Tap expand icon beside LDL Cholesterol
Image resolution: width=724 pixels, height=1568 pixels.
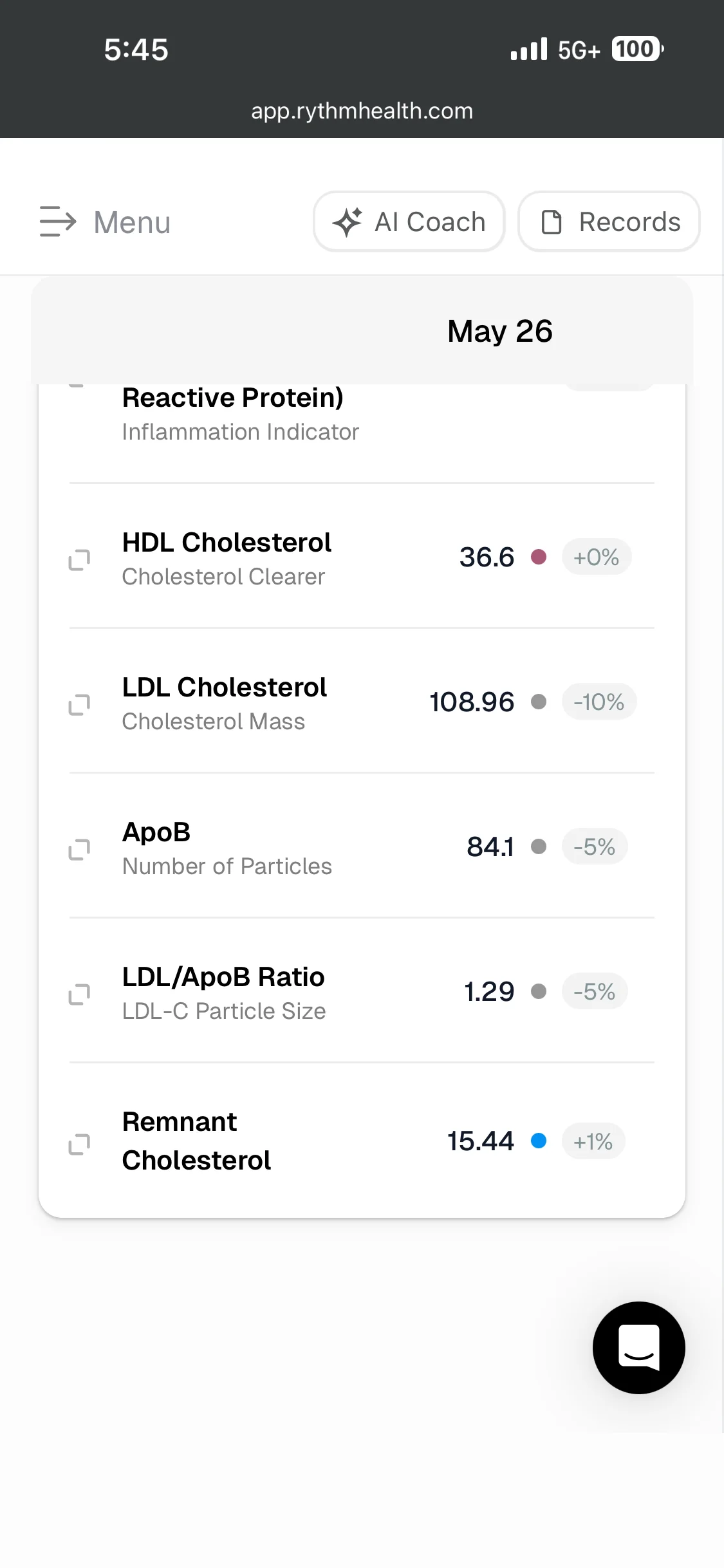click(79, 705)
